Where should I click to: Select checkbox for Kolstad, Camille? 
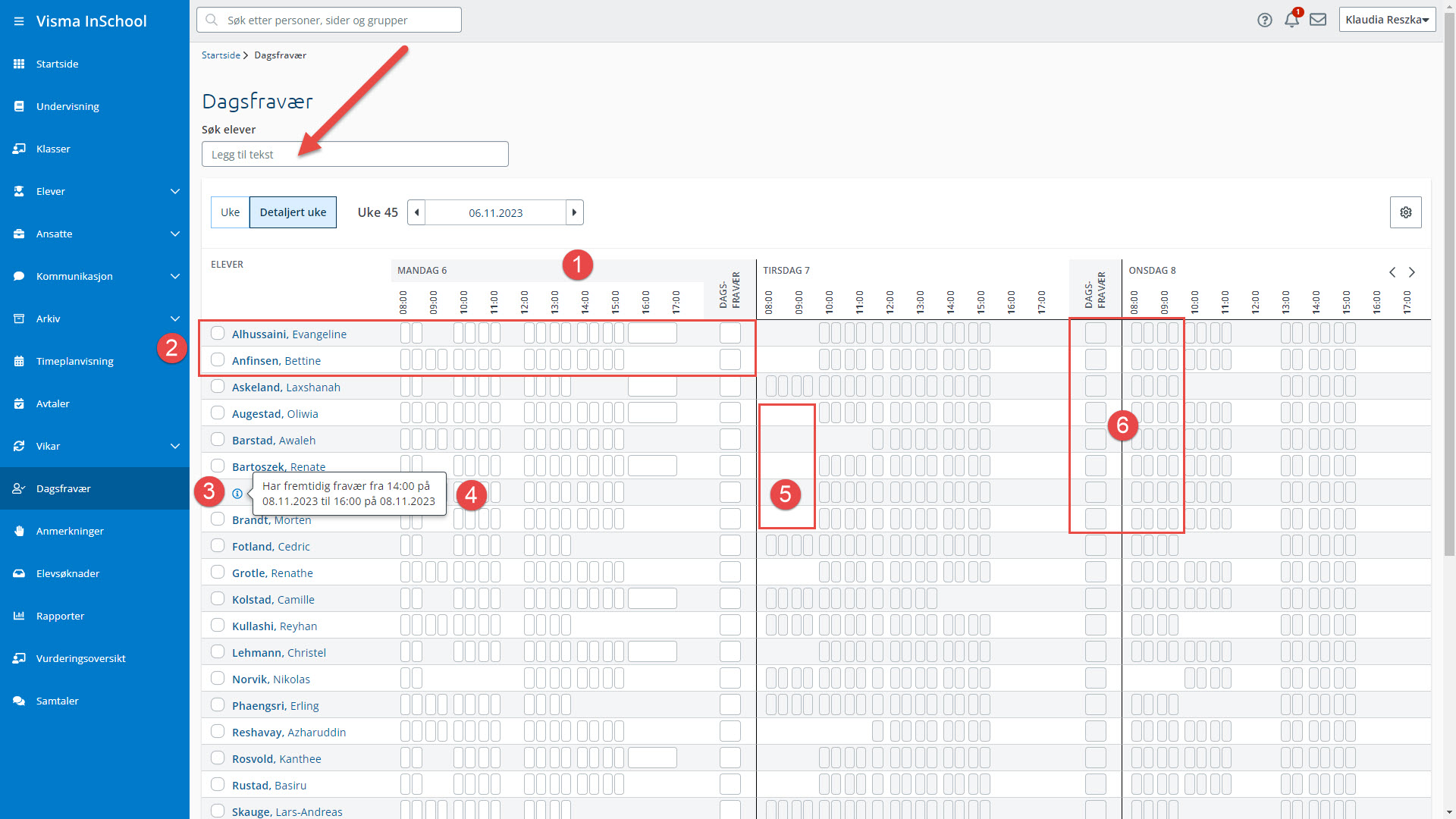coord(218,598)
